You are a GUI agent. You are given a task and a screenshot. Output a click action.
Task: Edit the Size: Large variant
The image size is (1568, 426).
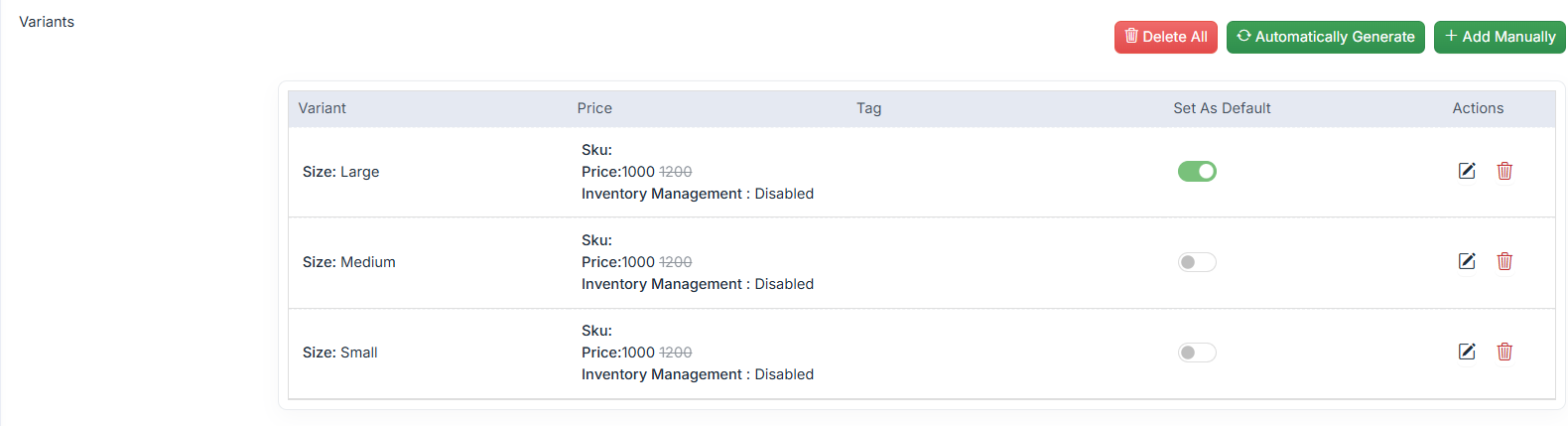tap(1466, 171)
